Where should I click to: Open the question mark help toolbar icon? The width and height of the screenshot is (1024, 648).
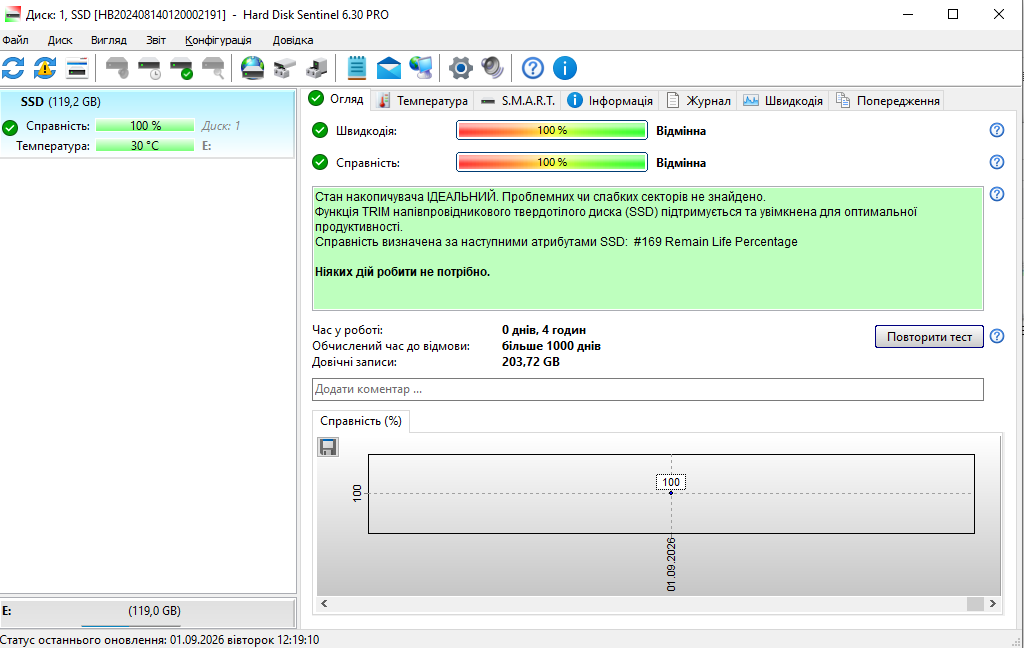tap(533, 68)
